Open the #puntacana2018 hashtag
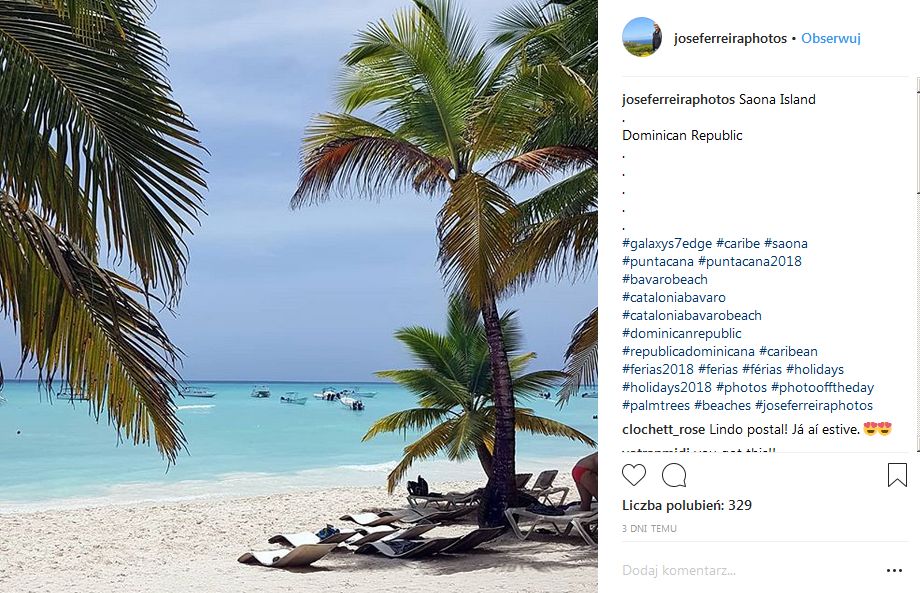Viewport: 920px width, 593px height. coord(750,261)
